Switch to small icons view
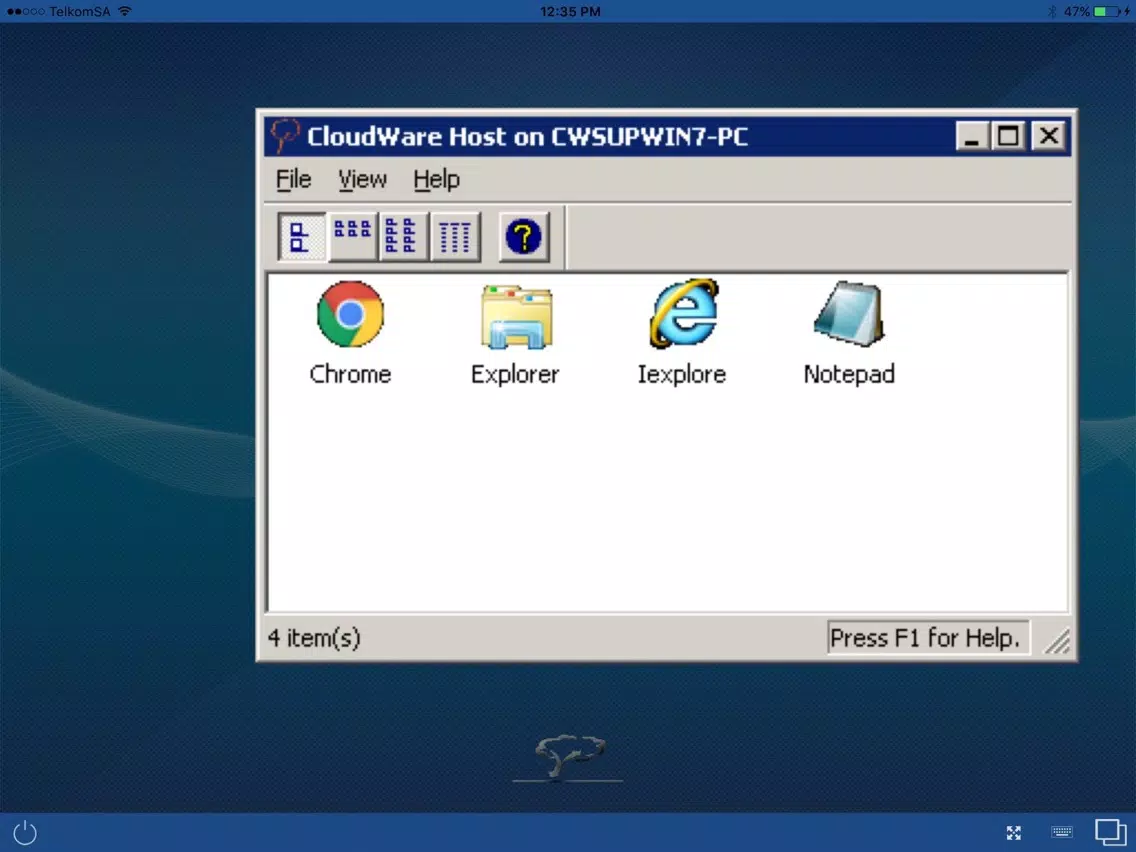The height and width of the screenshot is (852, 1136). [353, 237]
